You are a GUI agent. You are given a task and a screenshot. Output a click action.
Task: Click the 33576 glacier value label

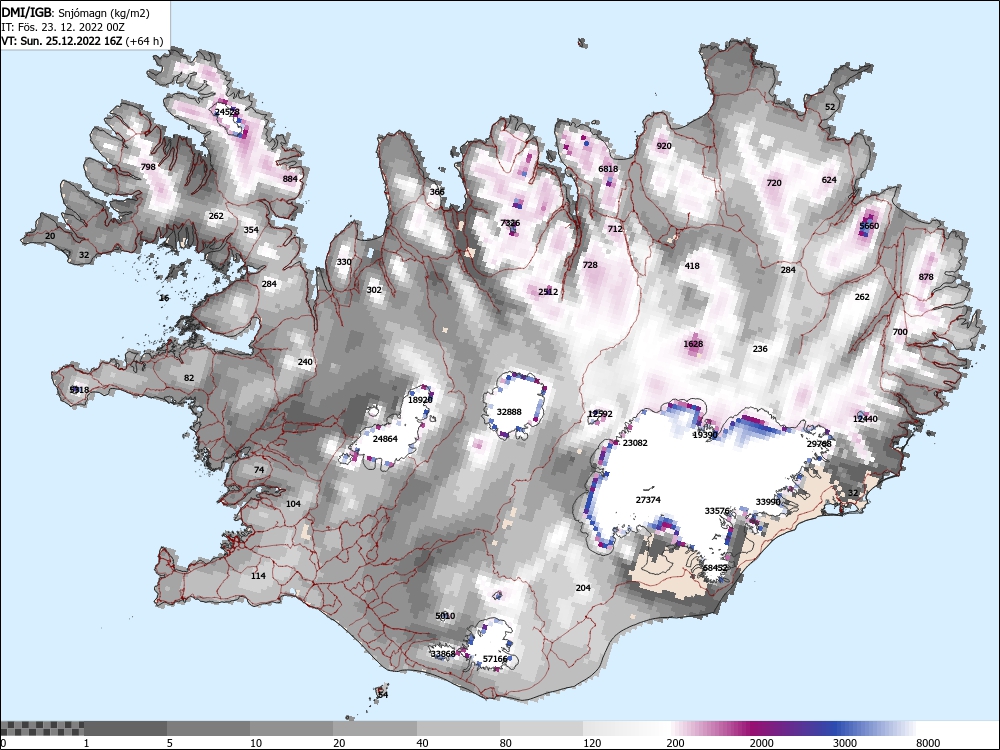[x=717, y=511]
